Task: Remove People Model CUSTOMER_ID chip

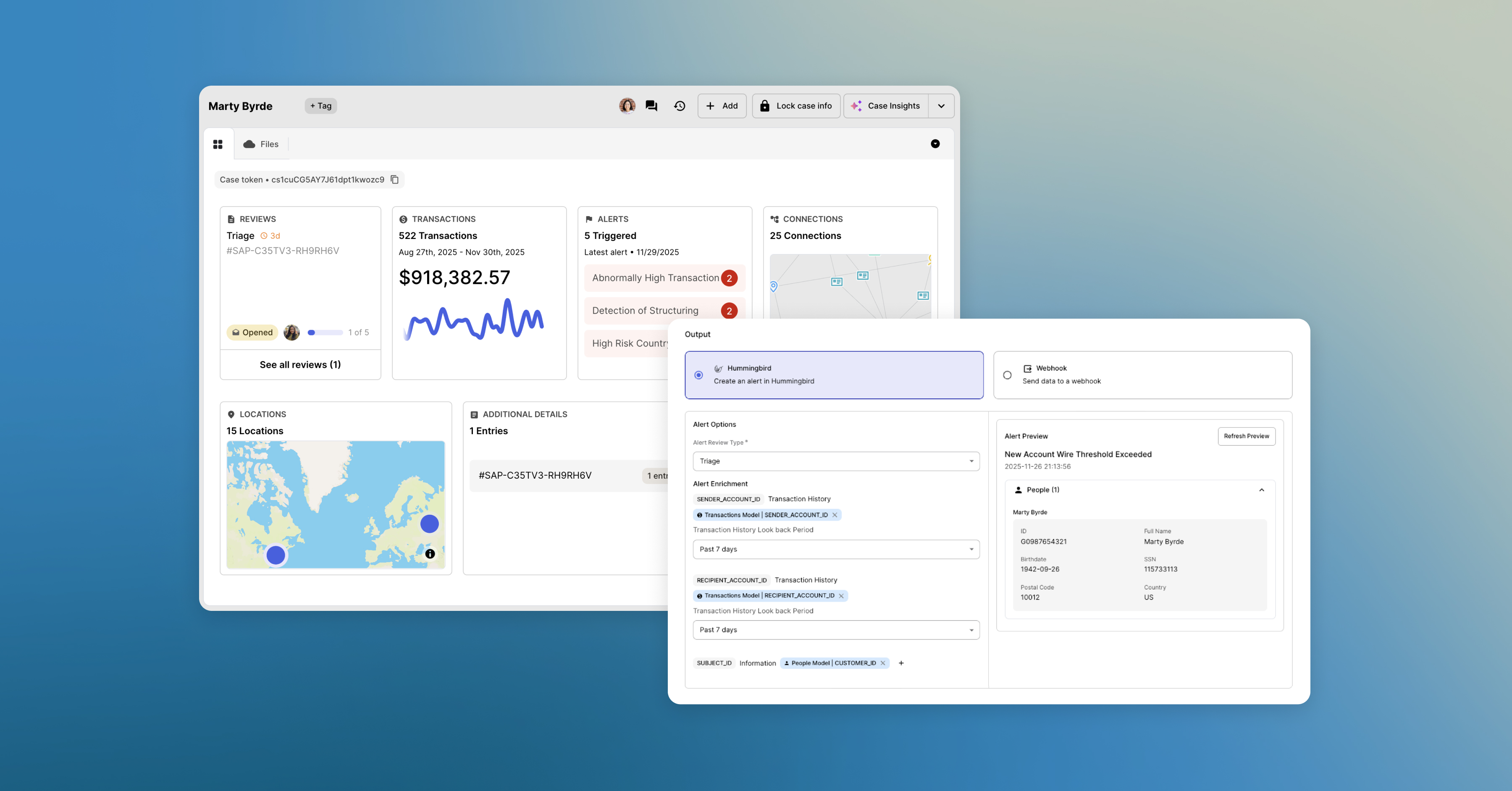Action: (883, 663)
